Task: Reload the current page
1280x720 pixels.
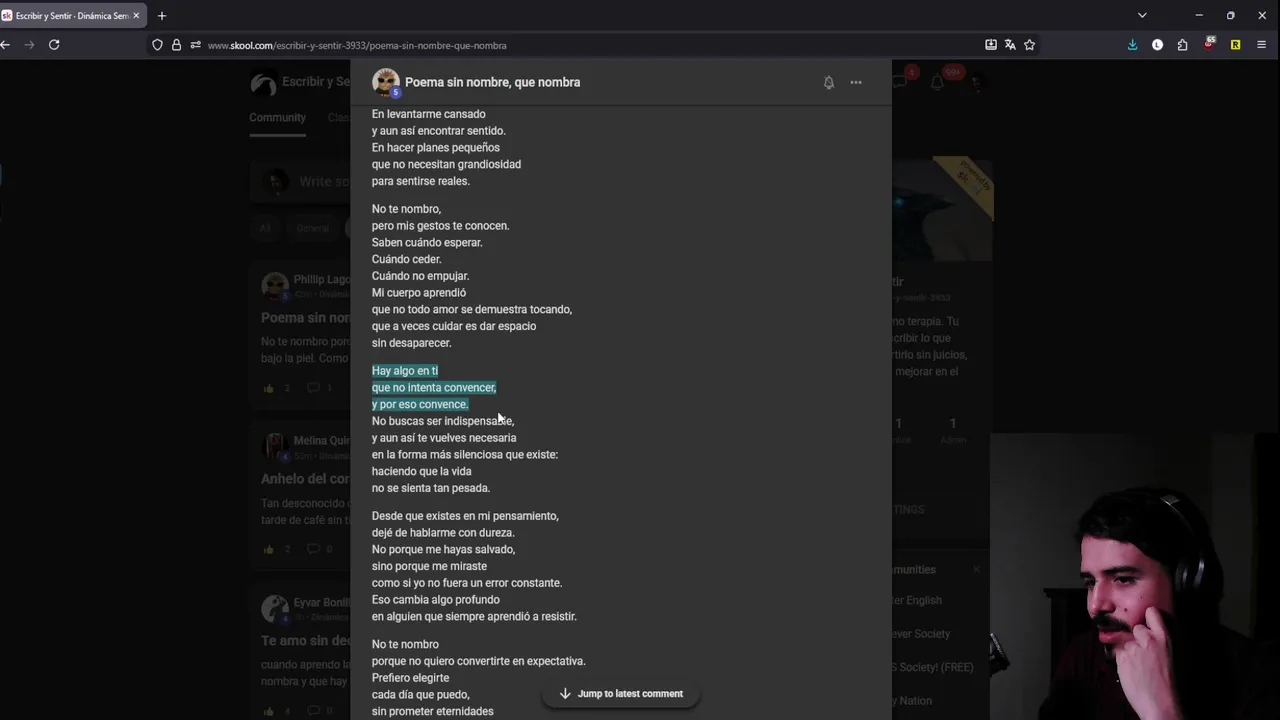Action: click(x=54, y=45)
